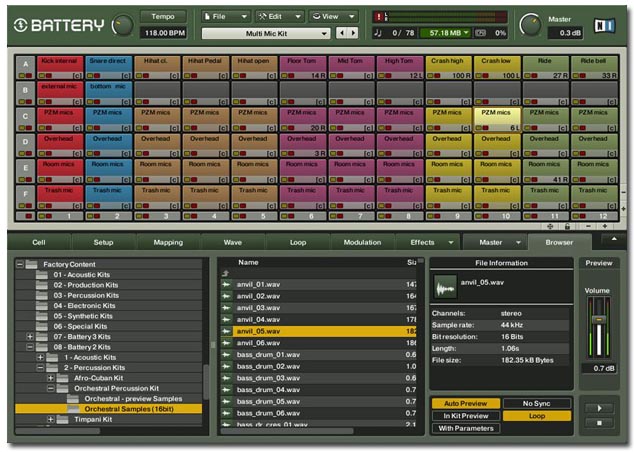Select column 12 header
Image resolution: width=634 pixels, height=452 pixels.
click(x=594, y=216)
